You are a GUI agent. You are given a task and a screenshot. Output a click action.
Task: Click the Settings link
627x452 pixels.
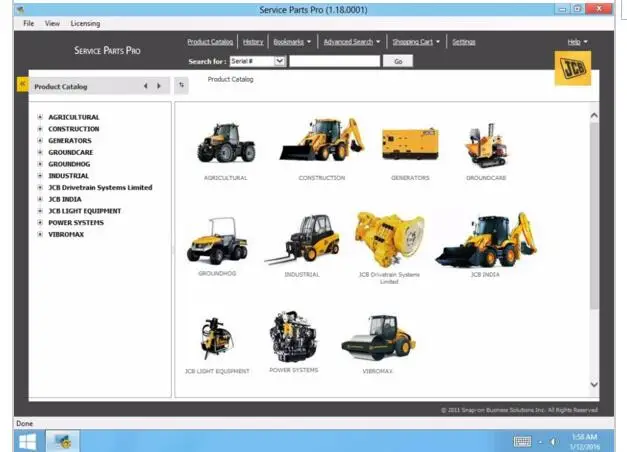[x=464, y=42]
